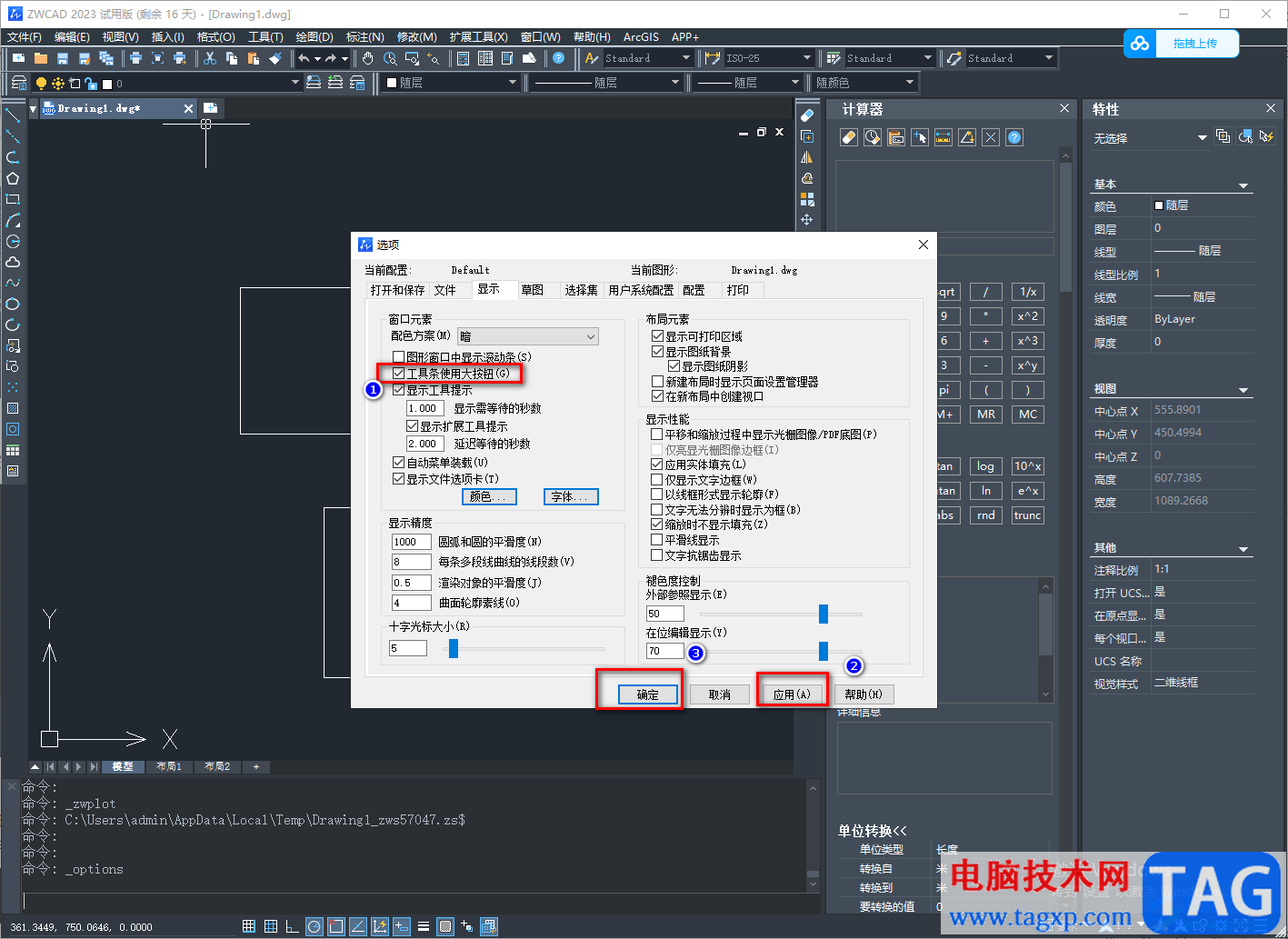1288x939 pixels.
Task: Select the Revision Cloud tool
Action: point(13,262)
